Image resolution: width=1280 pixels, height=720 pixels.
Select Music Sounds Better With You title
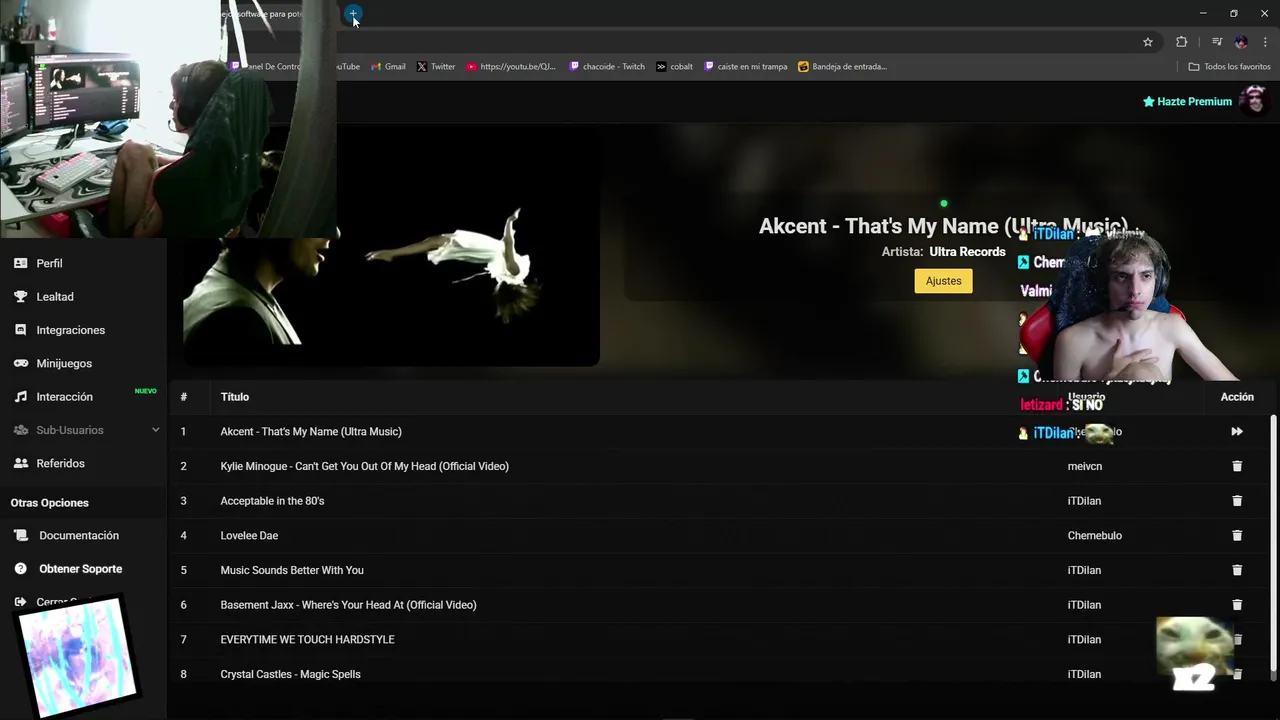click(292, 570)
